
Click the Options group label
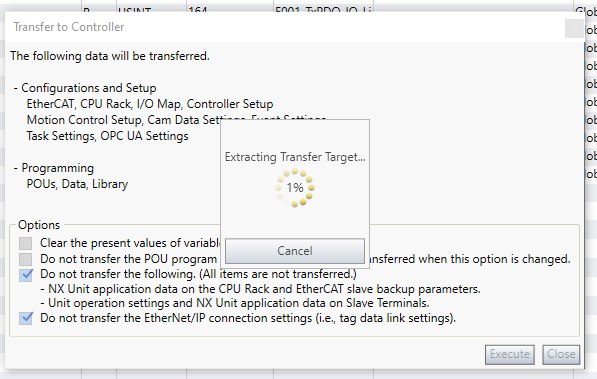(39, 225)
